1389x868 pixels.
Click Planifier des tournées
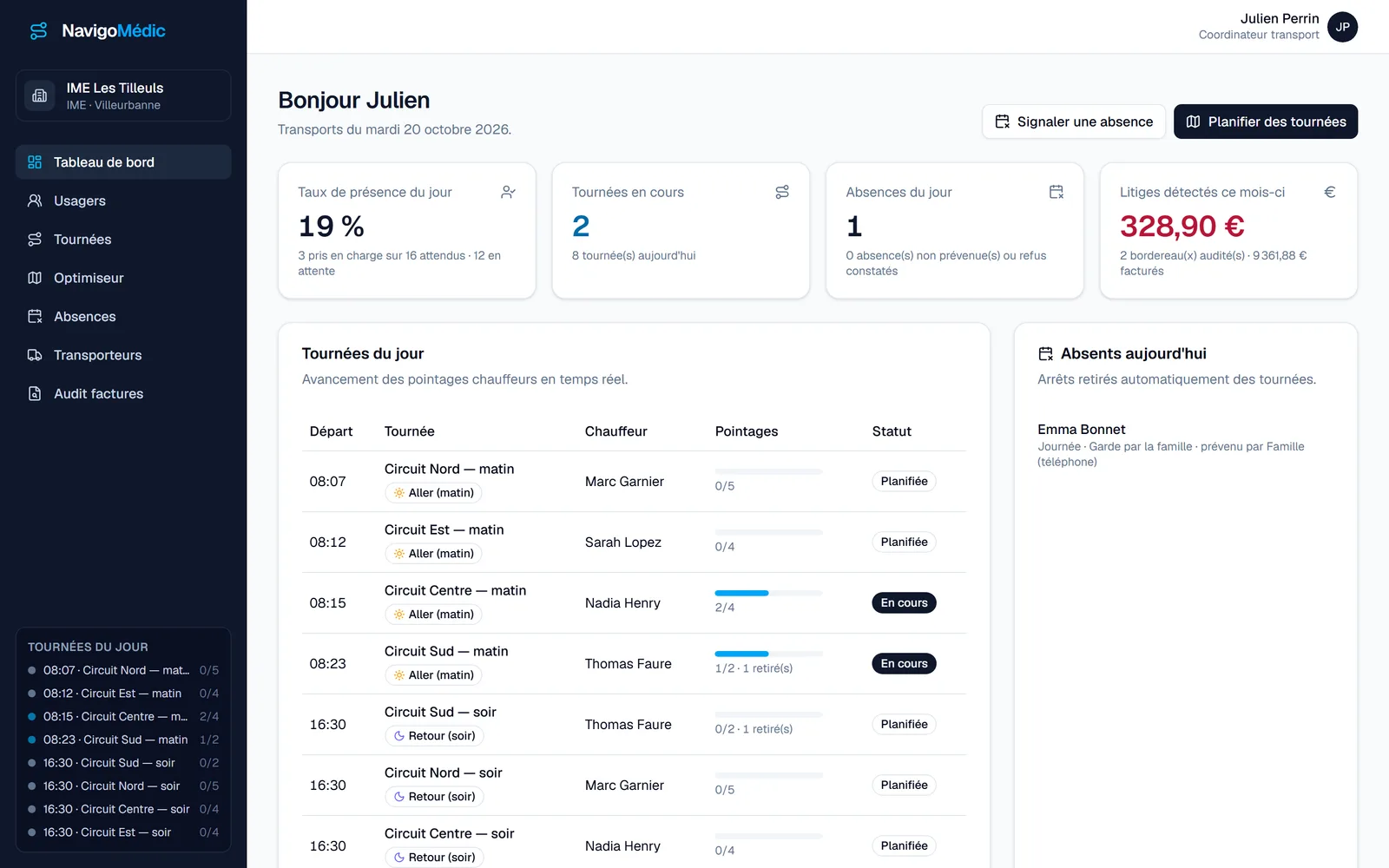pos(1266,122)
